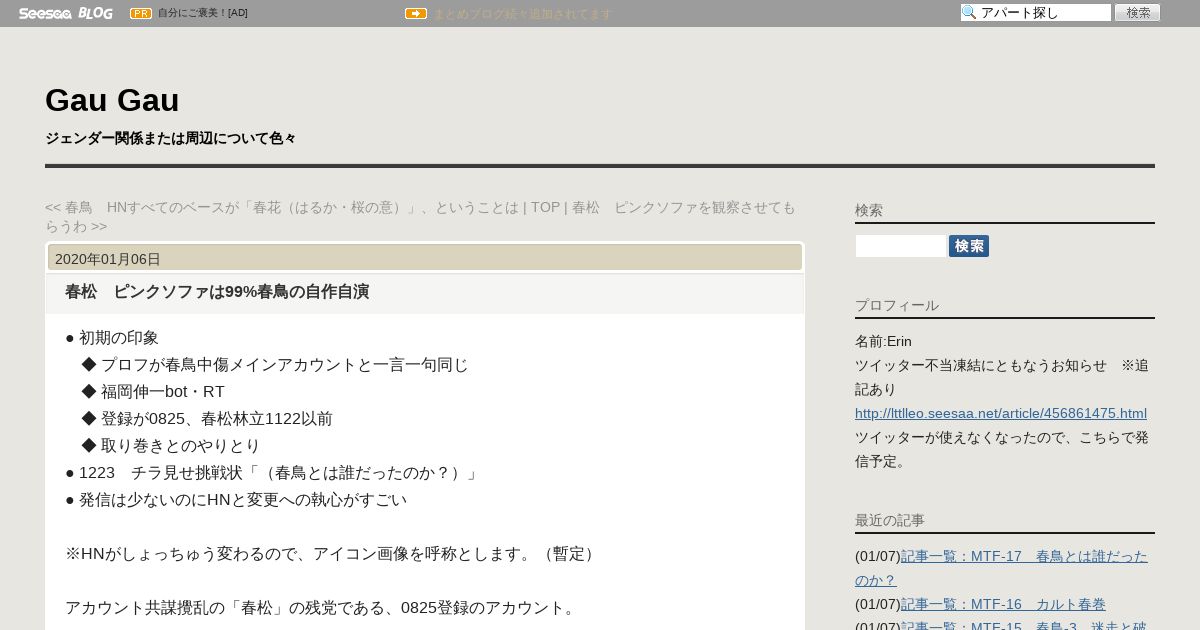Go to TOP page link
Image resolution: width=1200 pixels, height=630 pixels.
point(545,207)
